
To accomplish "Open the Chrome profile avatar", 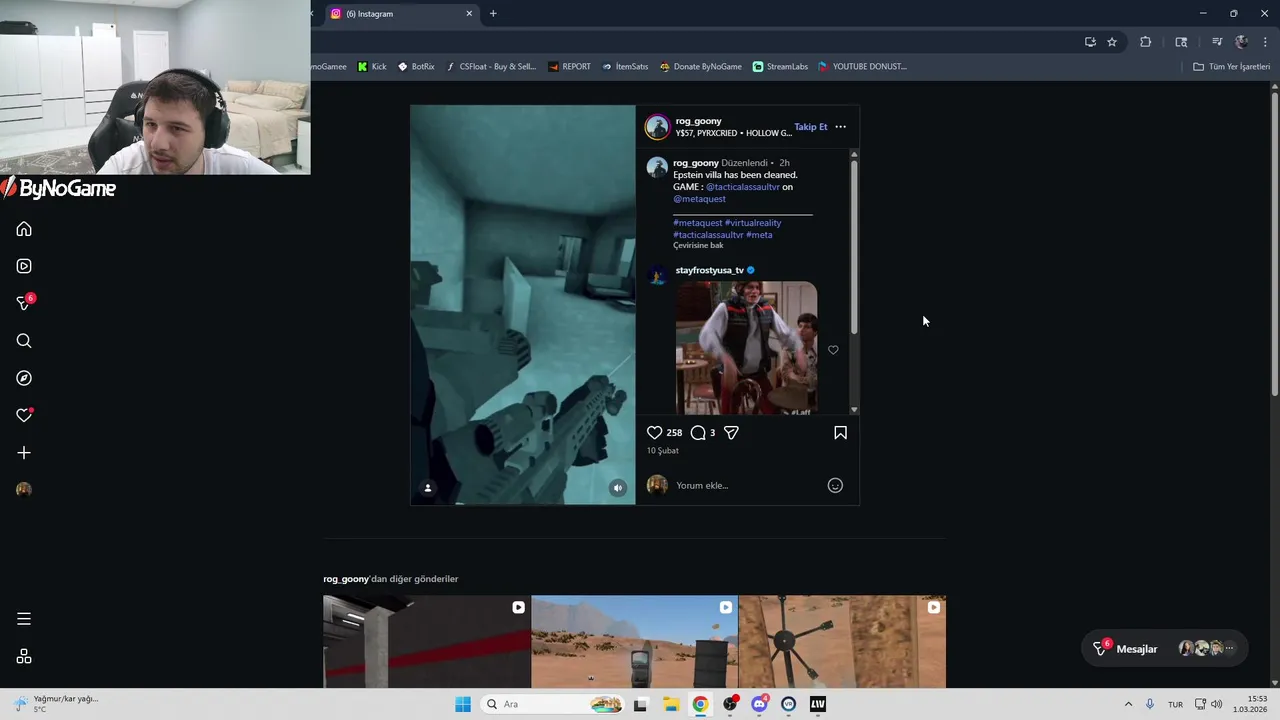I will [x=1242, y=42].
